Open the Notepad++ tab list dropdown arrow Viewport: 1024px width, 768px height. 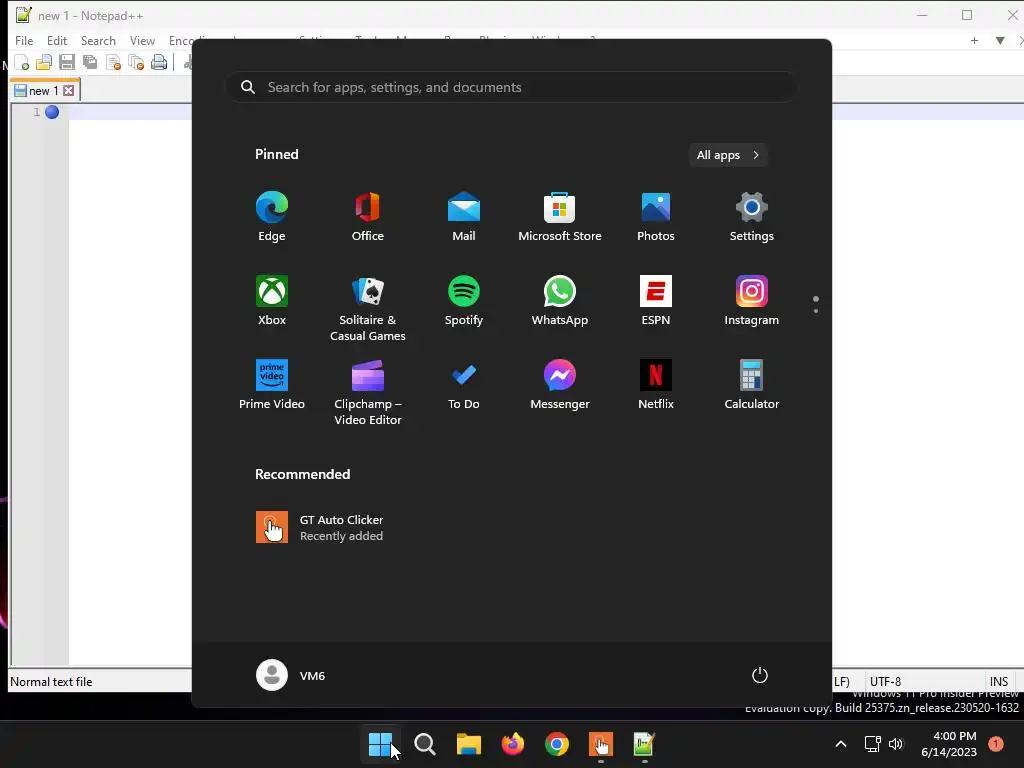point(1000,40)
